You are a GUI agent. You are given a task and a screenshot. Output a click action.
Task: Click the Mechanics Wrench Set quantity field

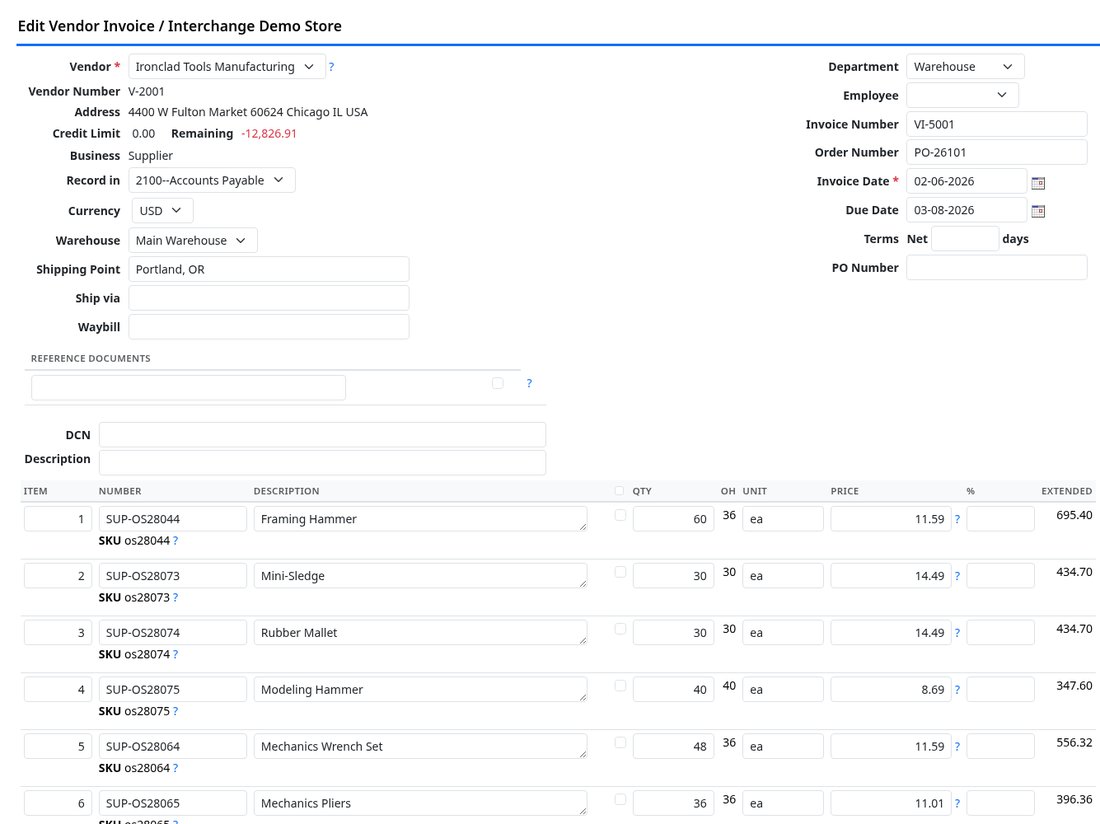[673, 746]
